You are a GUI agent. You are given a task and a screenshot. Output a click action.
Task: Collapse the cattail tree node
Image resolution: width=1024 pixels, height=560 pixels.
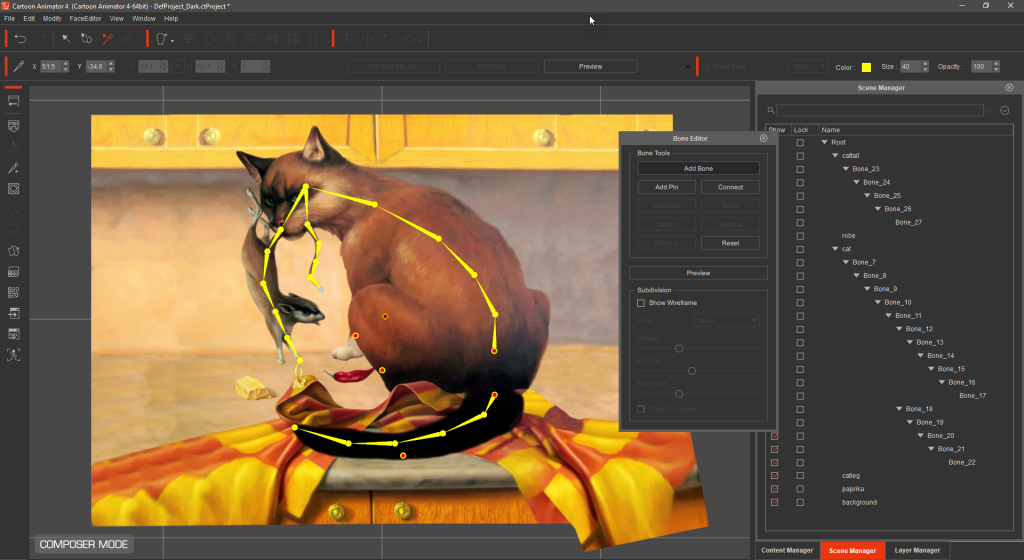click(x=835, y=155)
